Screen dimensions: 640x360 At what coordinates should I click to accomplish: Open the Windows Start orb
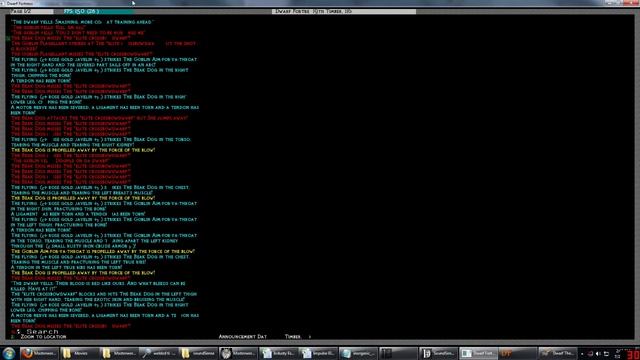8,353
